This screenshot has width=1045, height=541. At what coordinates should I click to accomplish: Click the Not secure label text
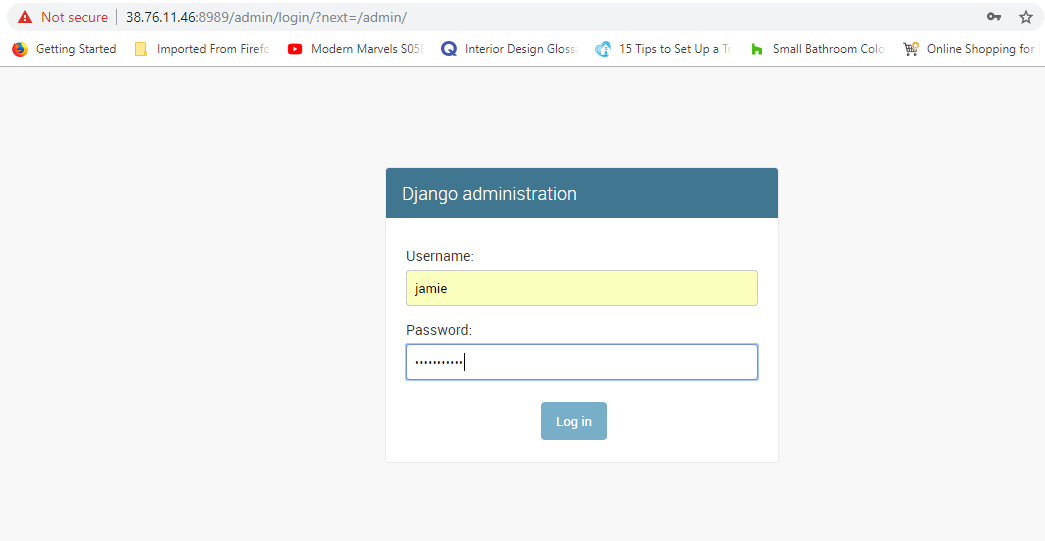74,17
